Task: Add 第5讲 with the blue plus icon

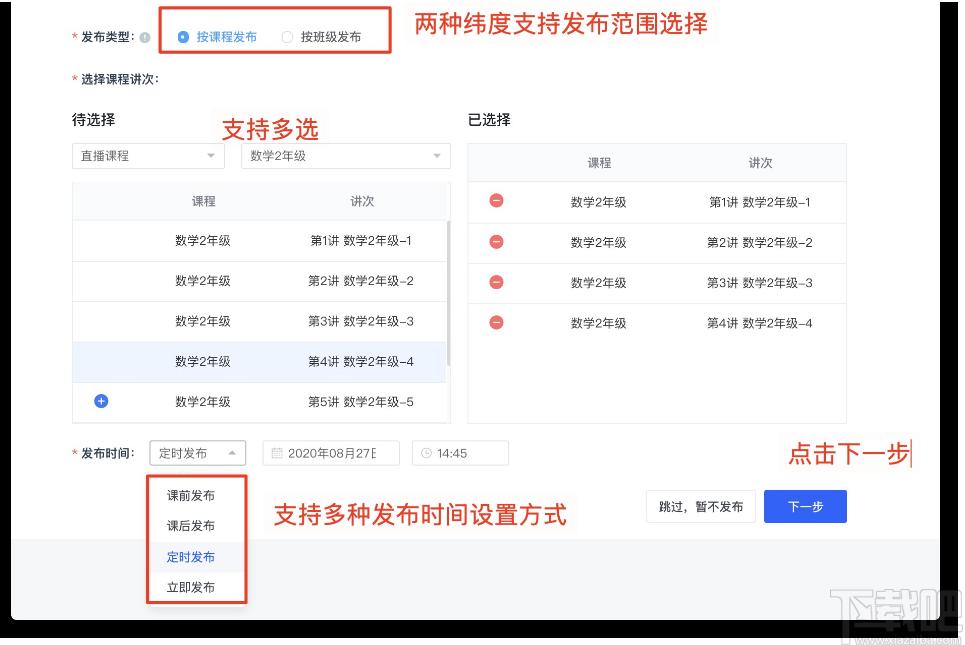Action: click(x=101, y=401)
